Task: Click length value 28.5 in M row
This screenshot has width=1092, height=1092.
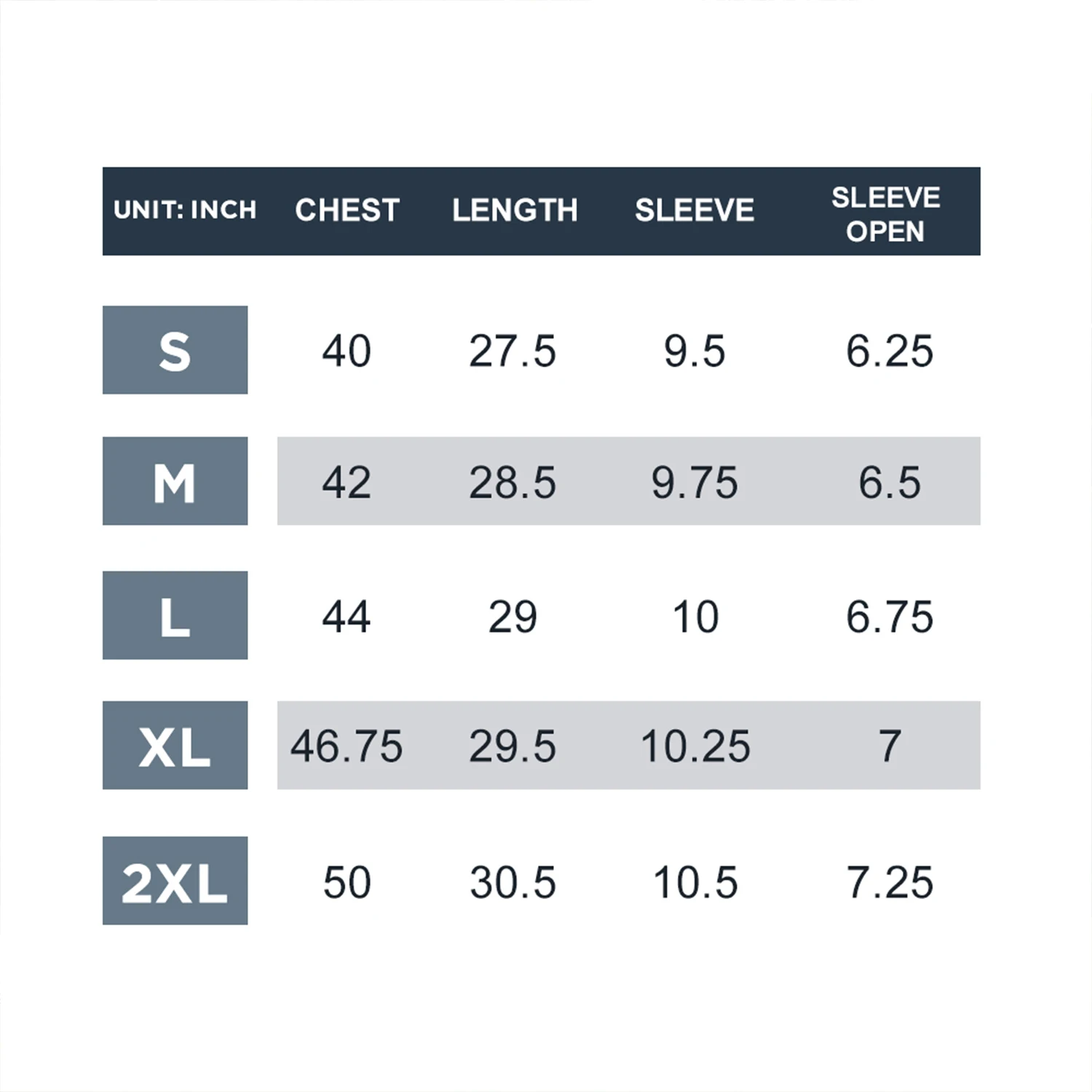Action: click(x=513, y=482)
